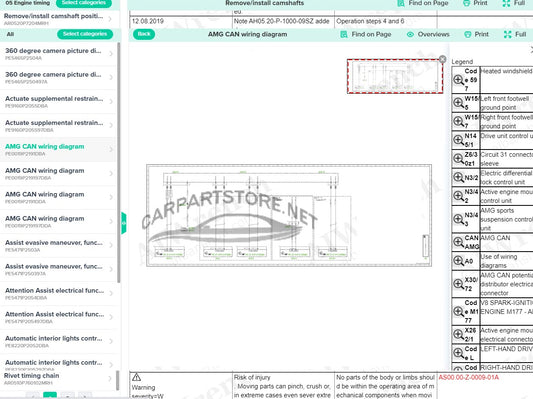Click the warning triangle icon in bottom table
The width and height of the screenshot is (533, 399).
point(136,377)
